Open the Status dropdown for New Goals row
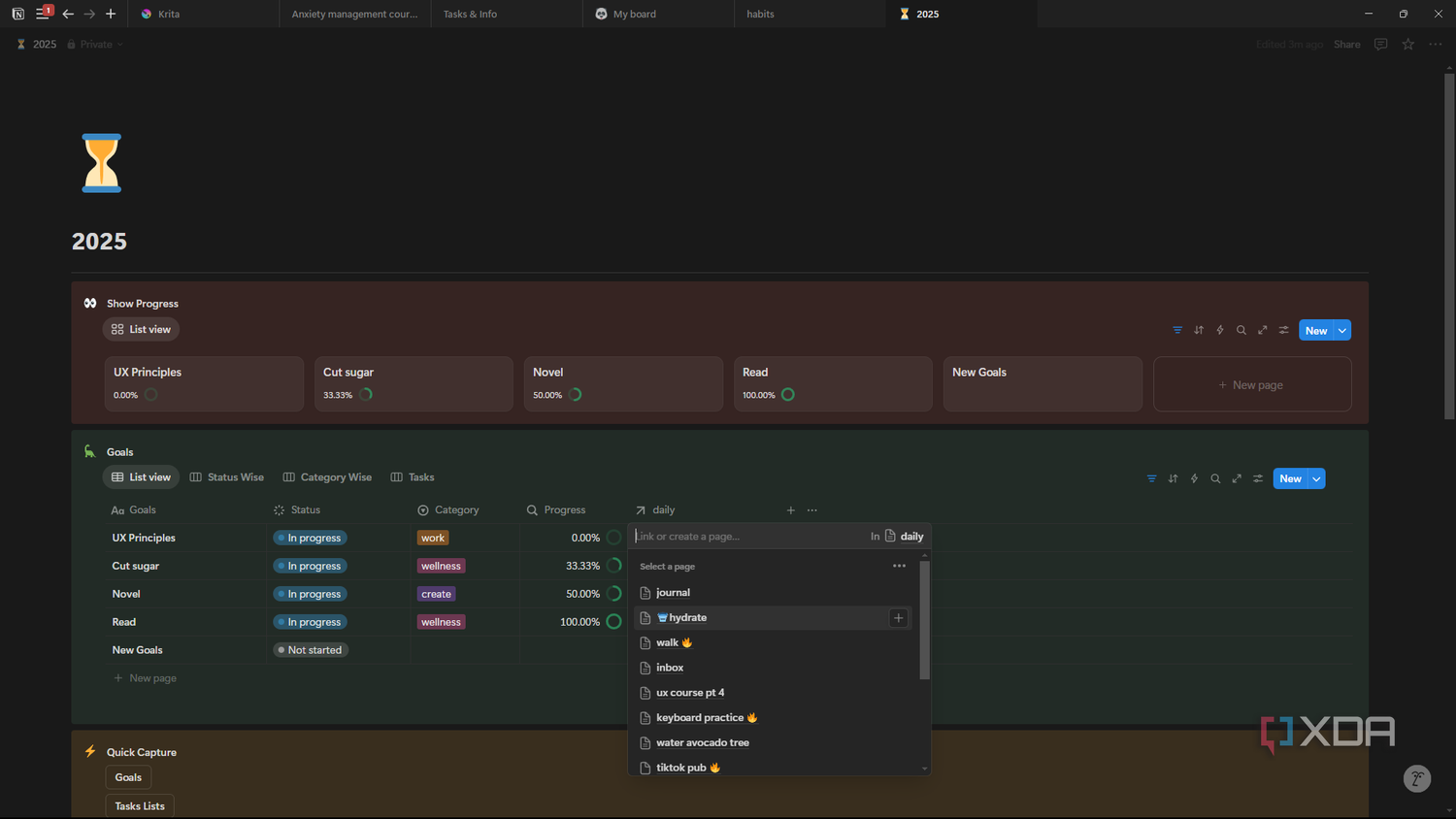Image resolution: width=1456 pixels, height=819 pixels. coord(310,650)
